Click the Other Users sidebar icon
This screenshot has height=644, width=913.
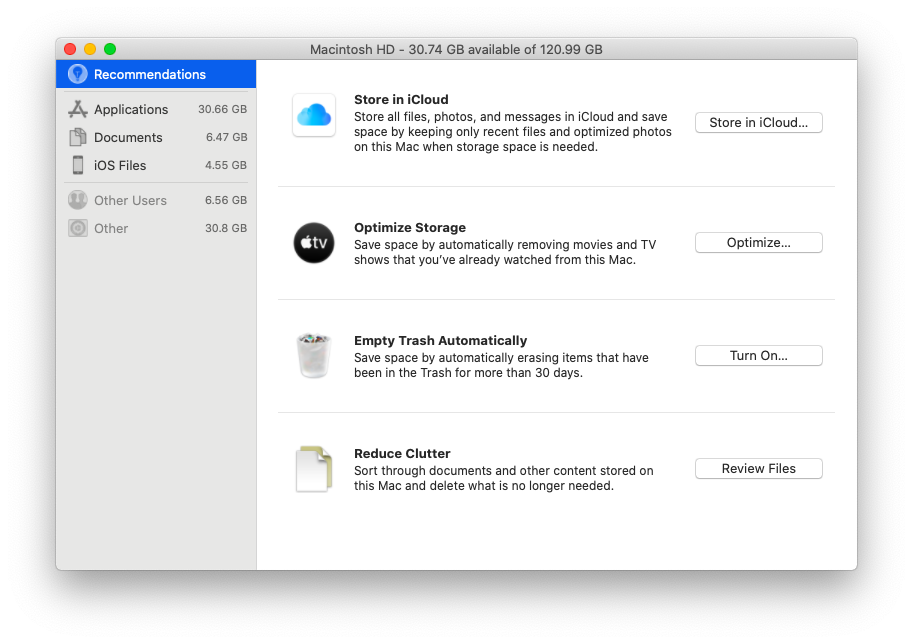tap(77, 200)
